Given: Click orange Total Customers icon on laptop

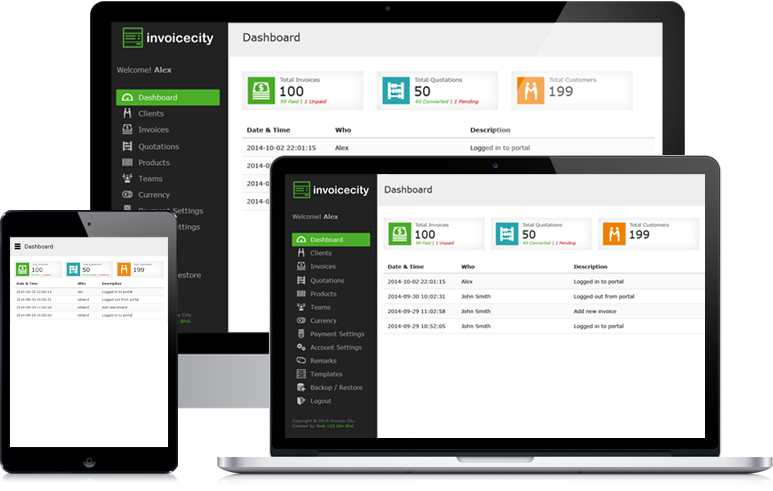Looking at the screenshot, I should point(614,234).
